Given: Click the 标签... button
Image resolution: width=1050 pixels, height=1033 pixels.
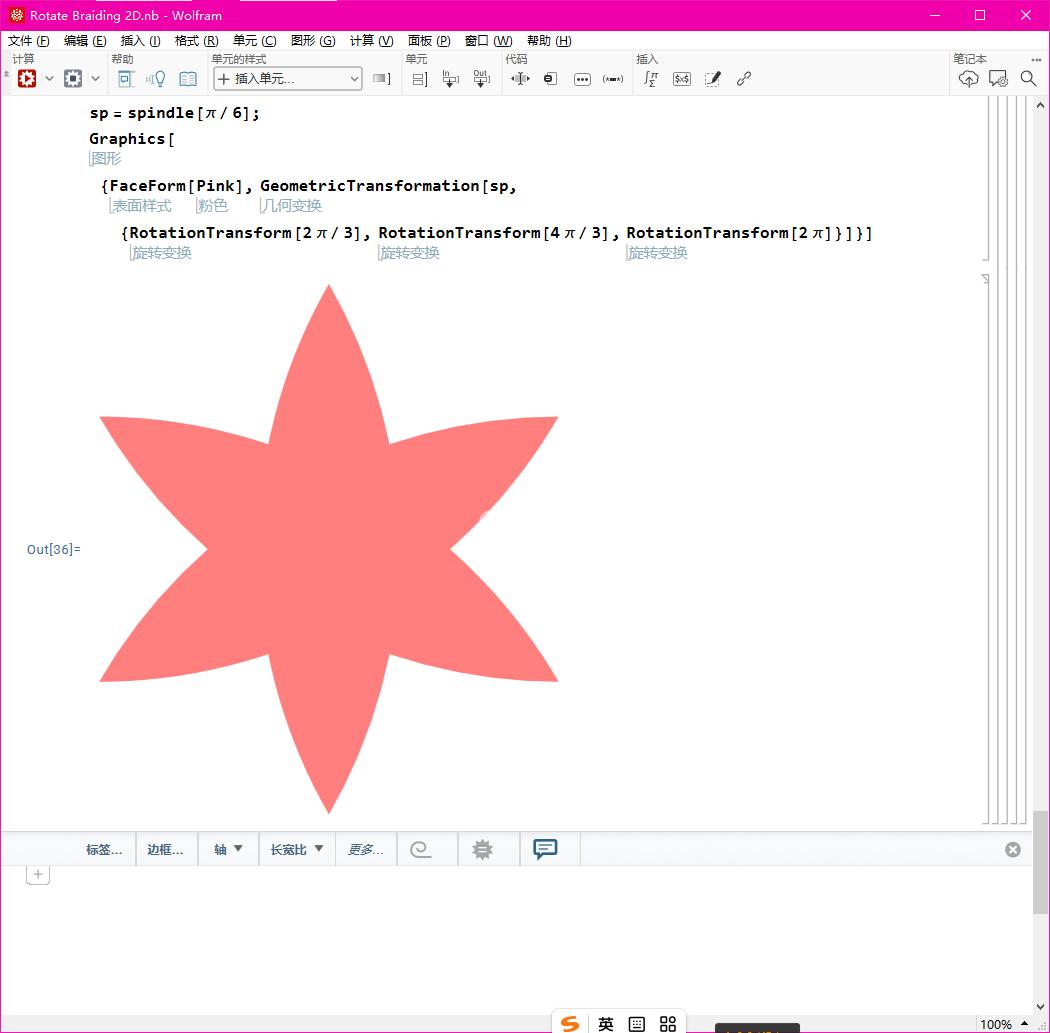Looking at the screenshot, I should (104, 849).
